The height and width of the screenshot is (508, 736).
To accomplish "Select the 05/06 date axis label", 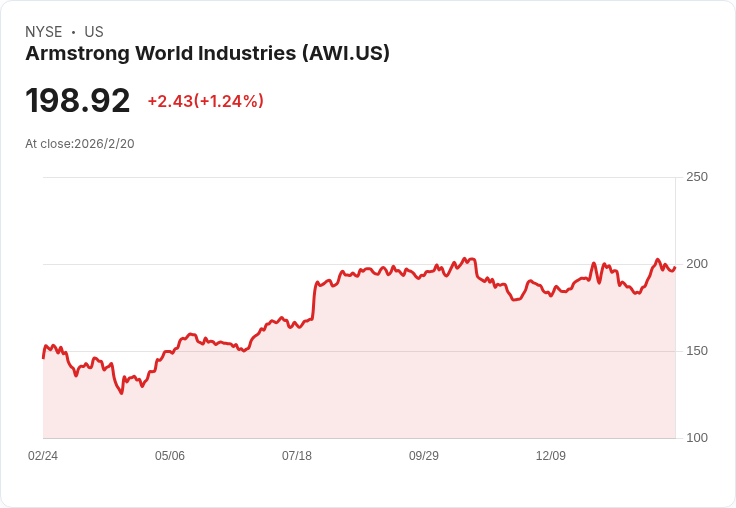I will (x=170, y=456).
